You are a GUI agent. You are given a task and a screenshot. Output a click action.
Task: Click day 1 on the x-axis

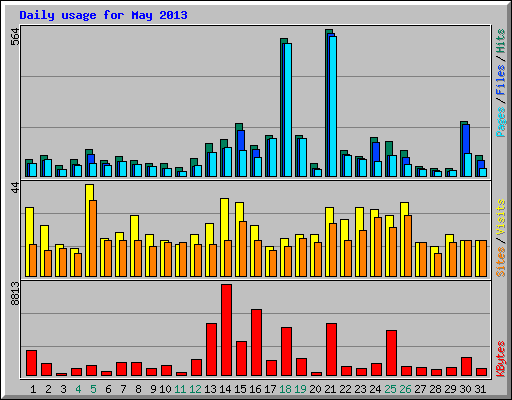tap(33, 389)
